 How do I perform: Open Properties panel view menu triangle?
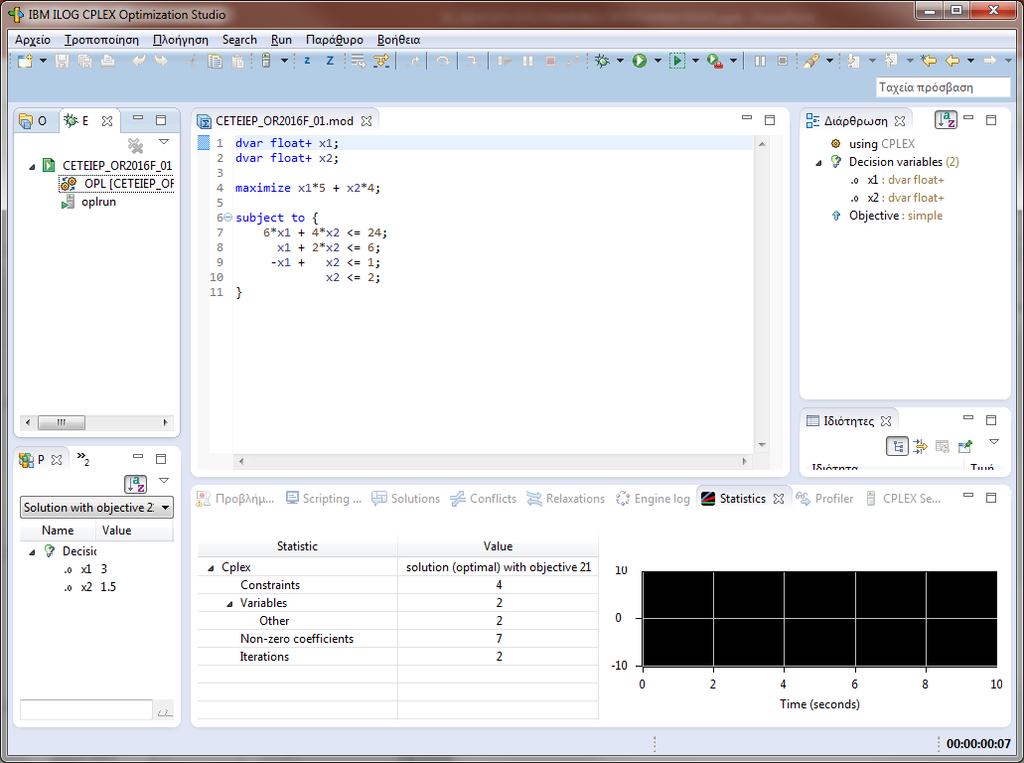994,442
